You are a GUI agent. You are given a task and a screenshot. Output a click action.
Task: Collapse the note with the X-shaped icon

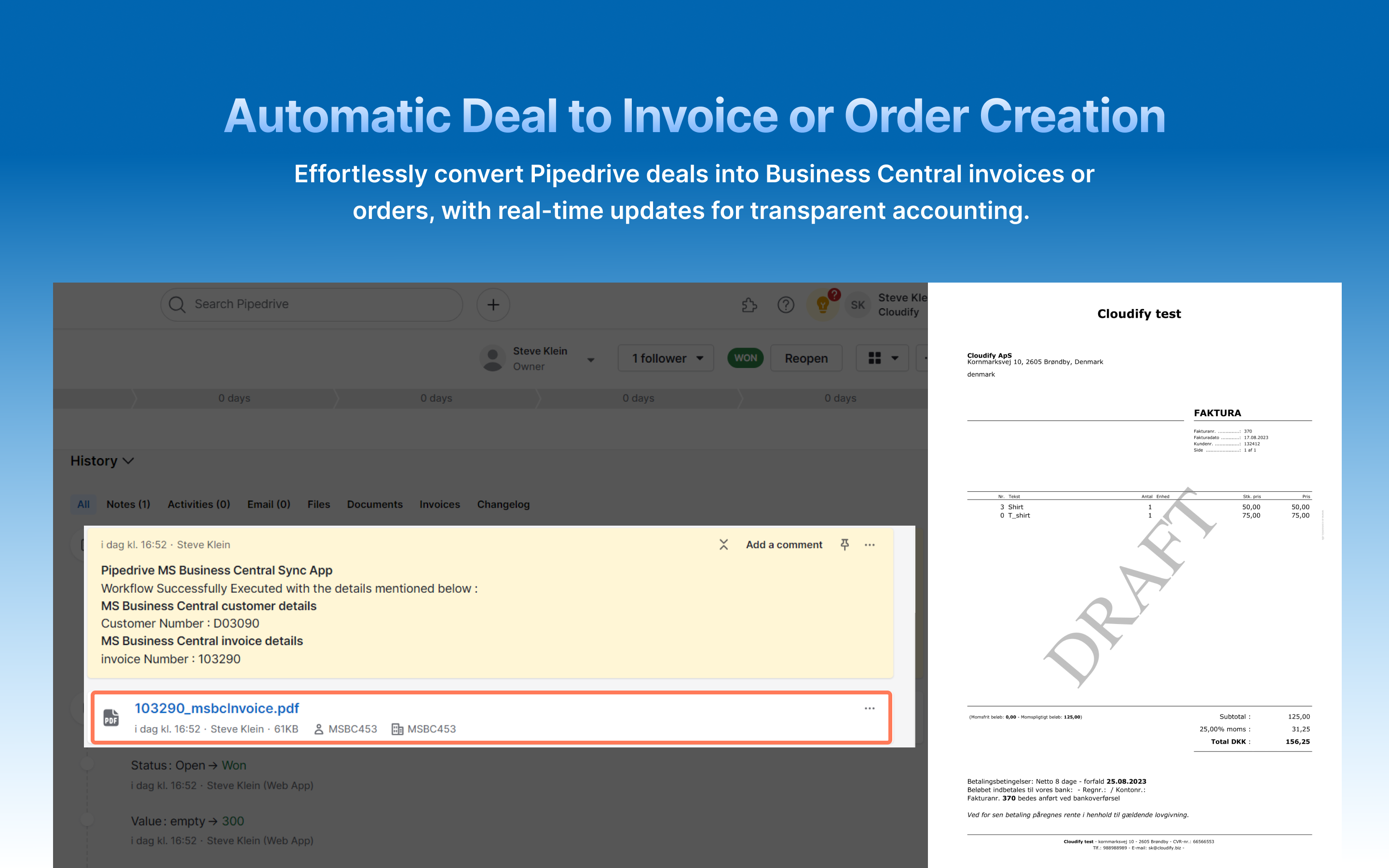click(x=724, y=544)
